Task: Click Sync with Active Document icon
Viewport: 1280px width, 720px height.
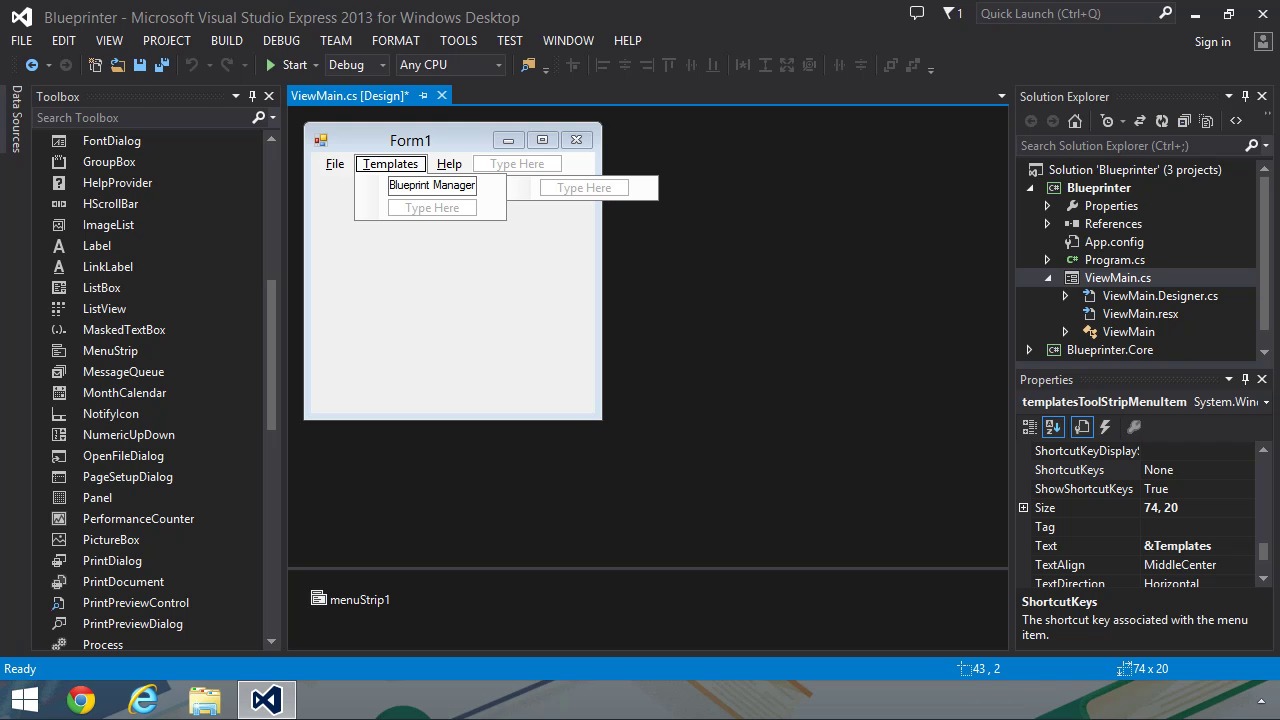Action: pyautogui.click(x=1139, y=121)
